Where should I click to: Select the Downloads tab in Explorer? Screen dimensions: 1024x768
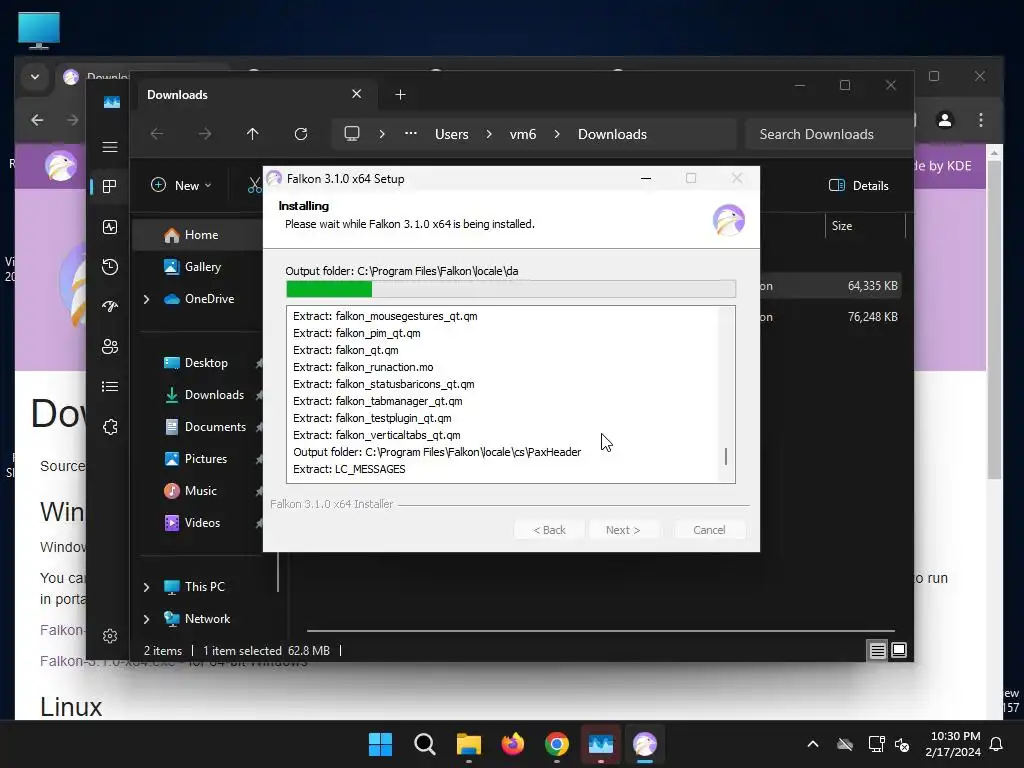point(255,95)
